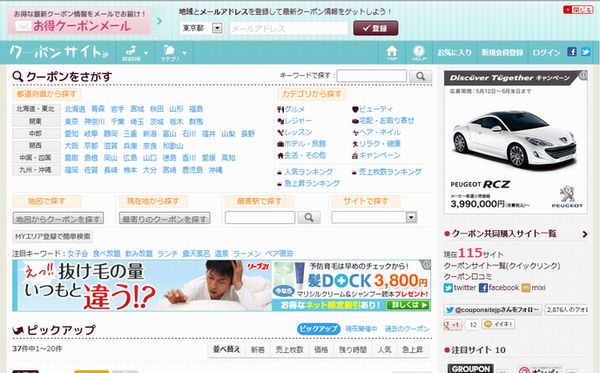This screenshot has width=600, height=373.
Task: Click the 最寄りのクーポンを探す button
Action: coord(165,218)
